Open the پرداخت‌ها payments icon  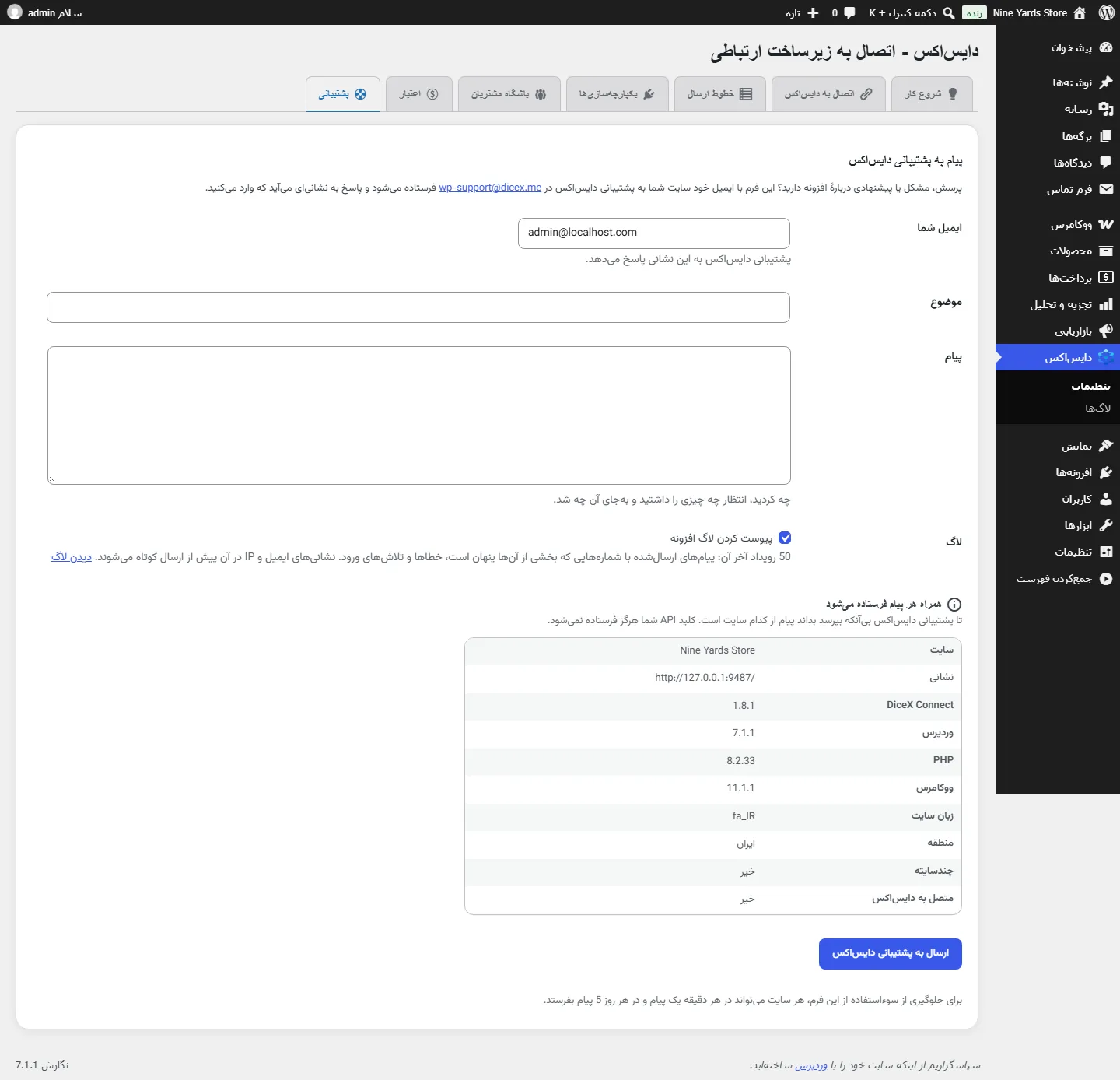click(1106, 278)
